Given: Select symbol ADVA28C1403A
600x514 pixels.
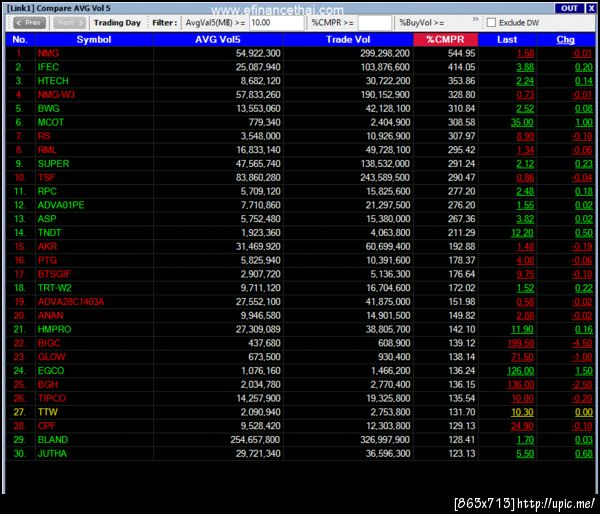Looking at the screenshot, I should point(71,302).
